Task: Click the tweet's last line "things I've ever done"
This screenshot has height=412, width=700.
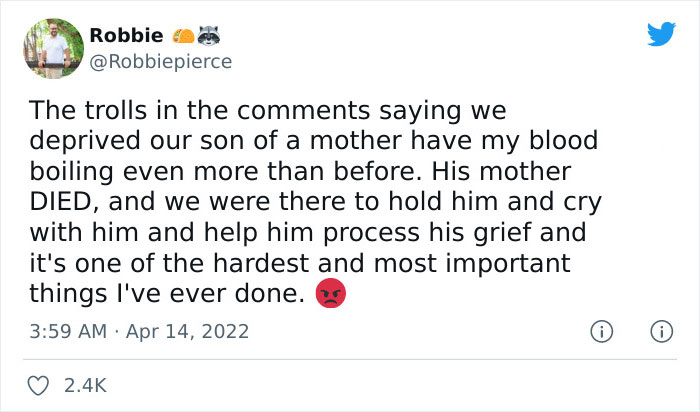Action: tap(166, 296)
